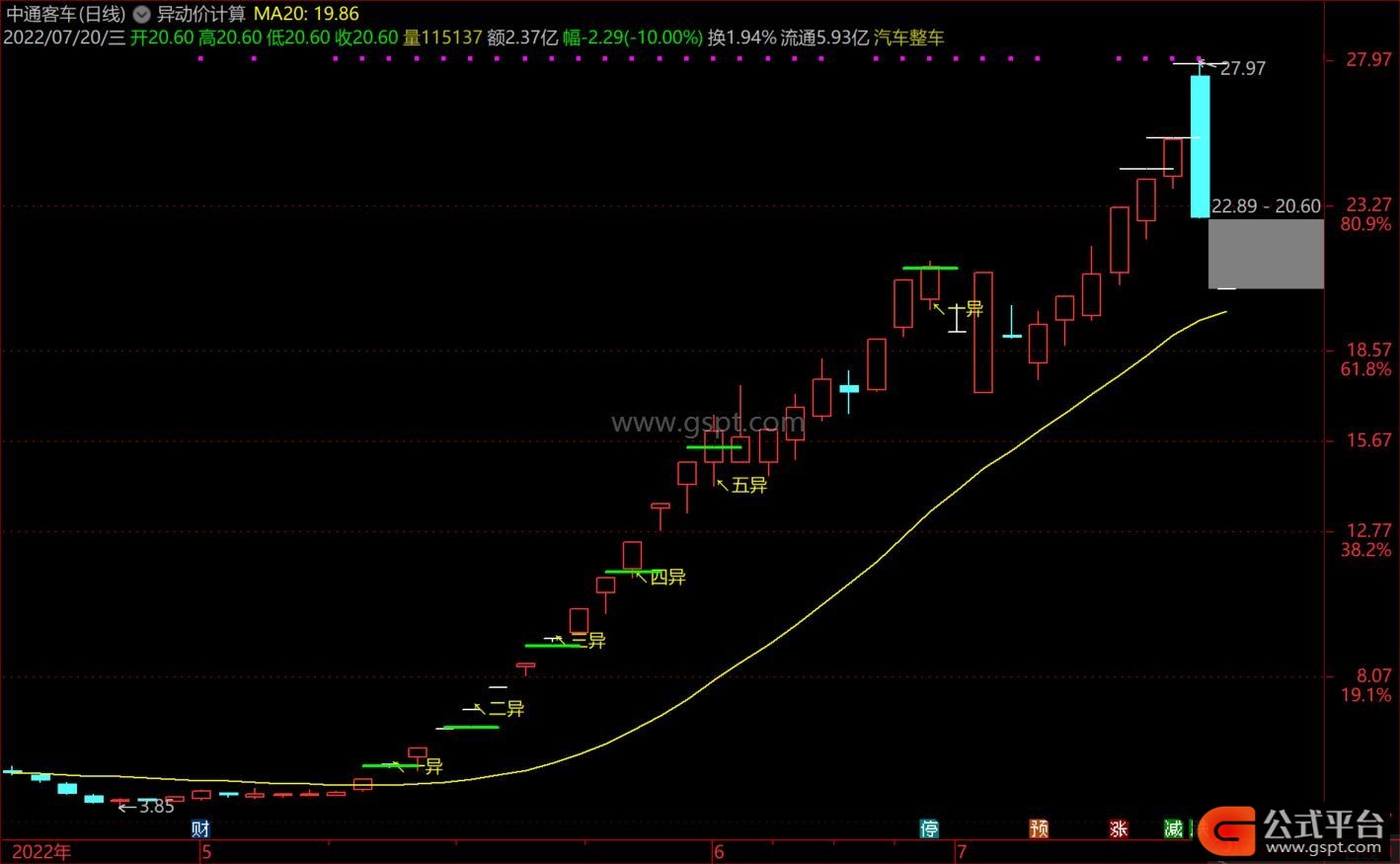Open the 涨 price-rise event marker
1400x864 pixels.
tap(1119, 829)
